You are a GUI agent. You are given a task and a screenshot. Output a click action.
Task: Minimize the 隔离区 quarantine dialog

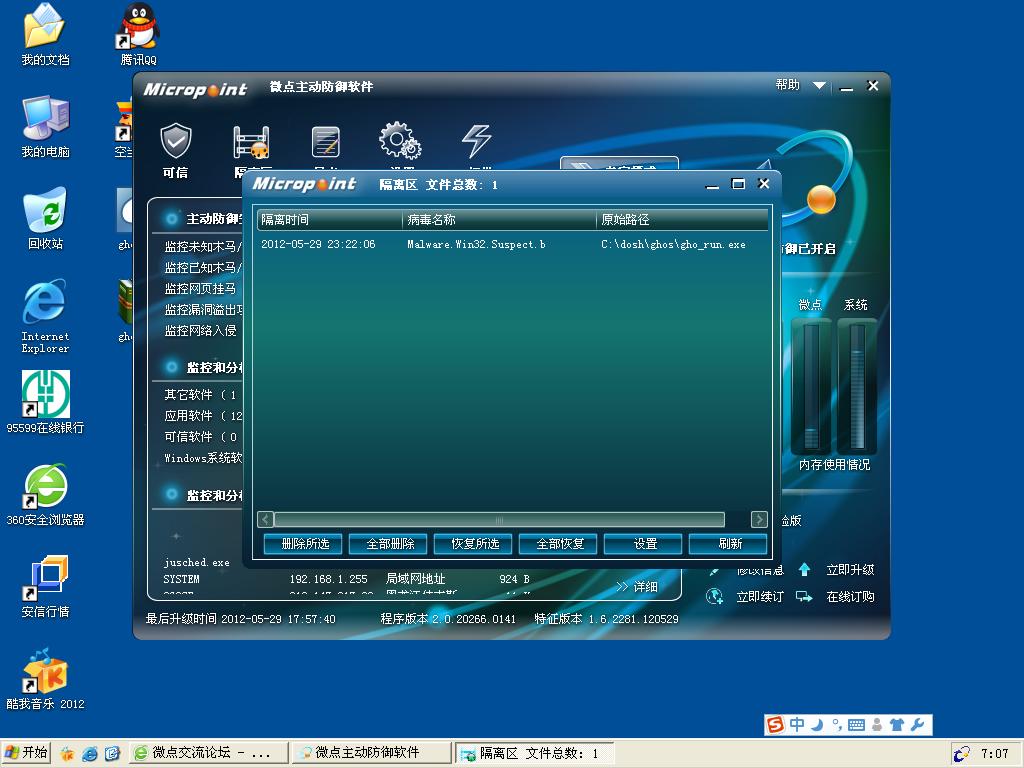pyautogui.click(x=712, y=185)
